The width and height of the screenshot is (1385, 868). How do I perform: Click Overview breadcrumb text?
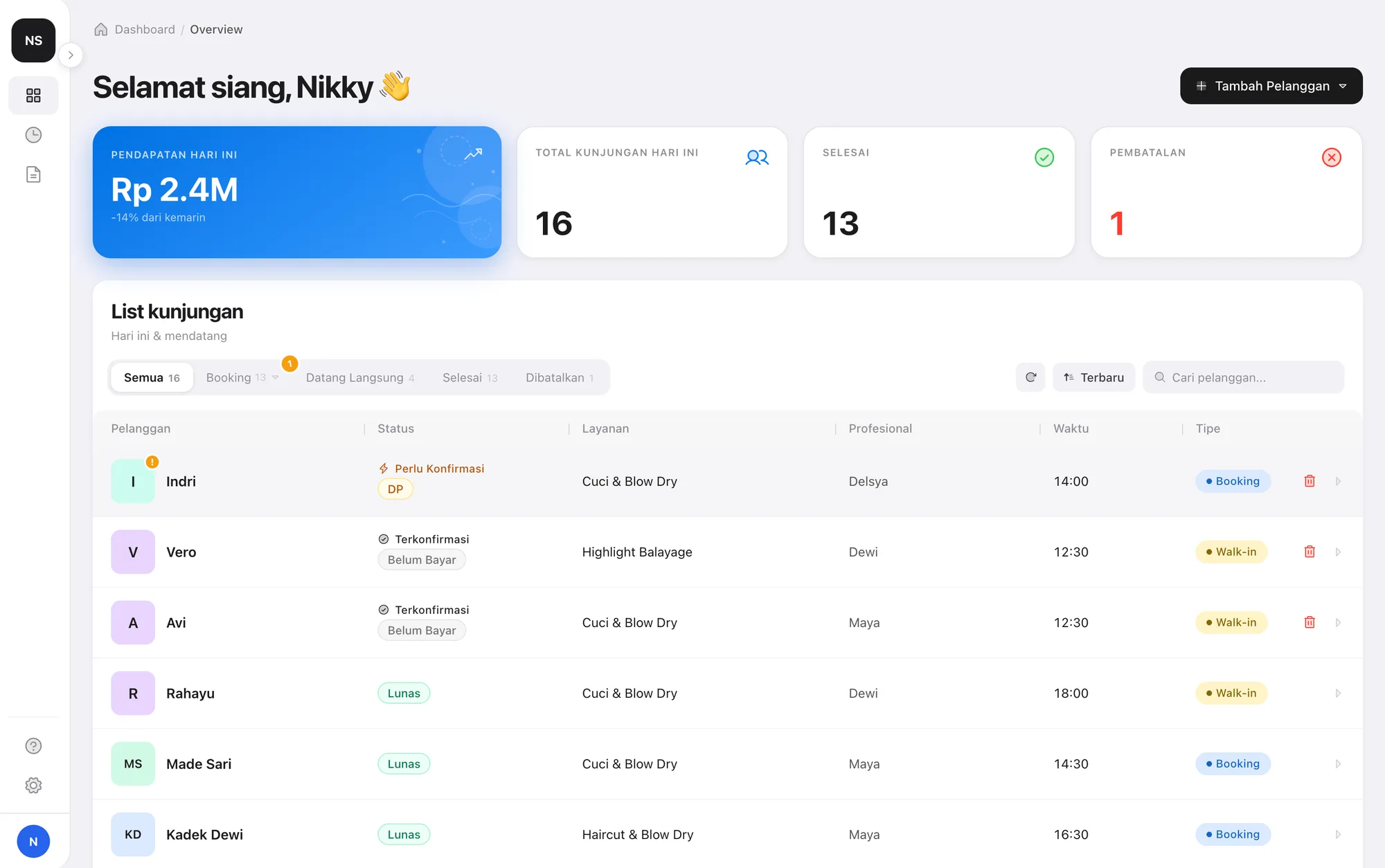216,29
